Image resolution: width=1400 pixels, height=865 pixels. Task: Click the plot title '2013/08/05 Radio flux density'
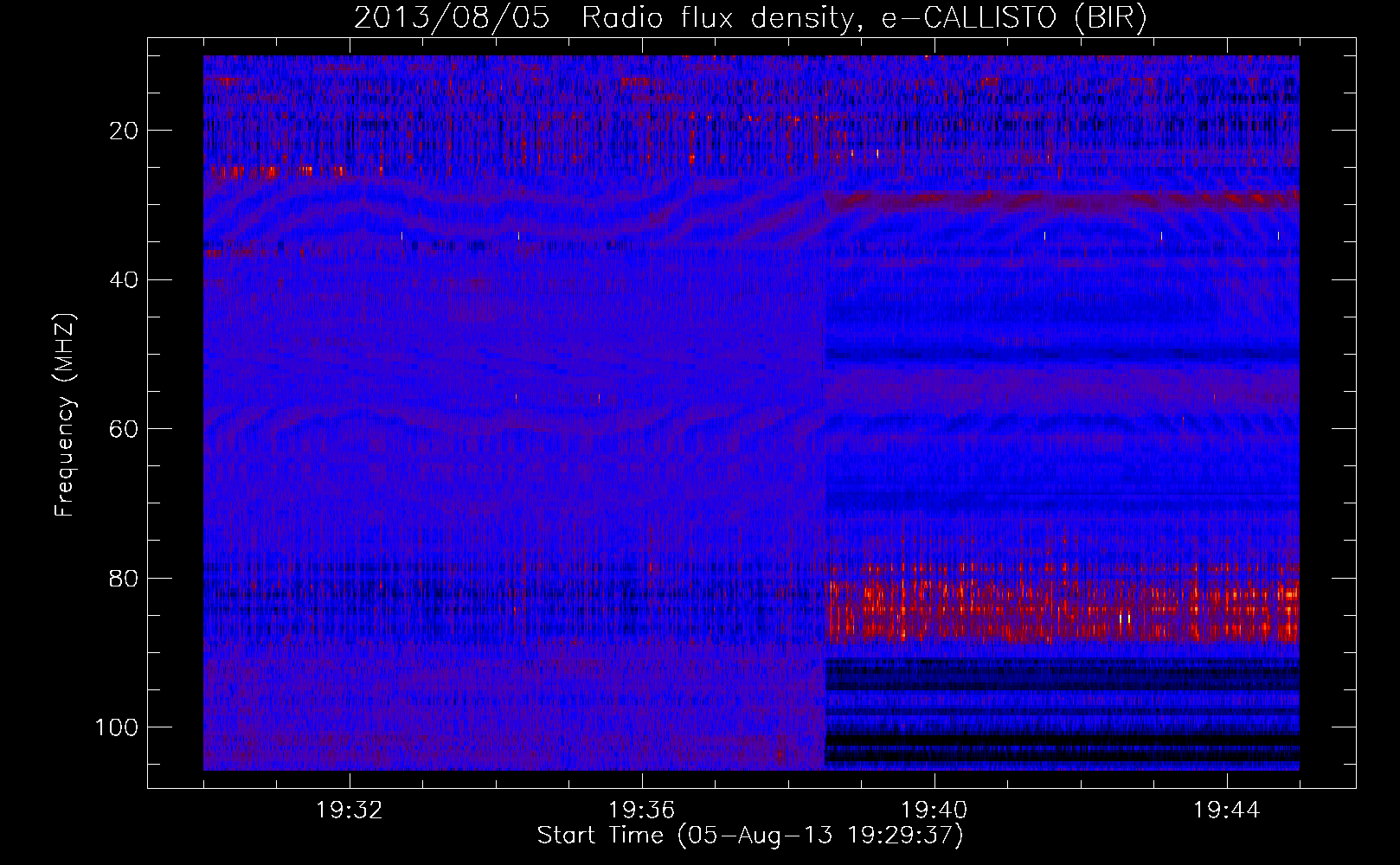coord(750,17)
